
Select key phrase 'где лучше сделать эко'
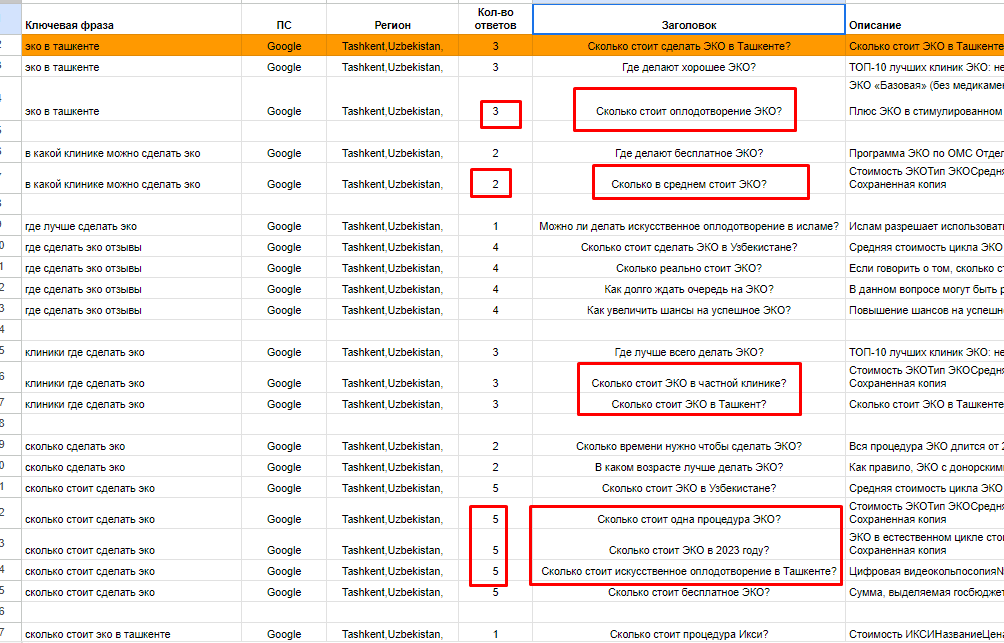pyautogui.click(x=131, y=225)
